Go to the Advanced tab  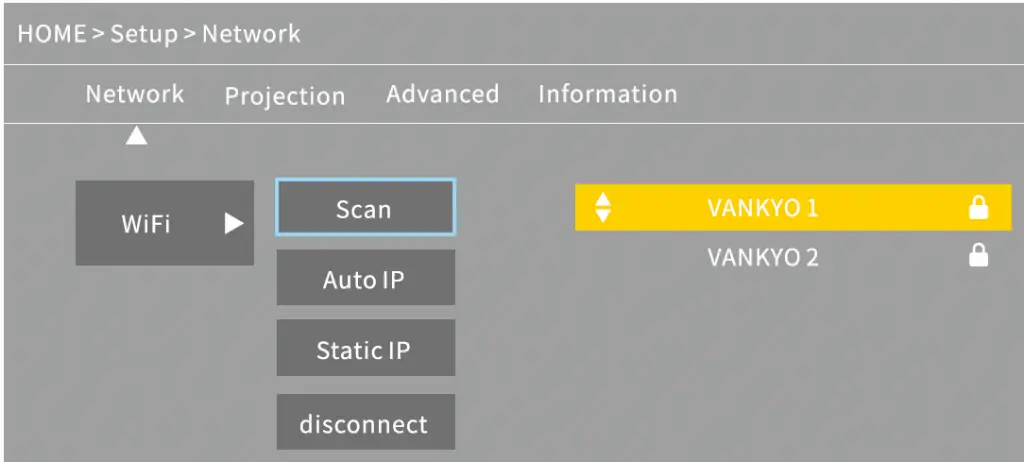click(442, 94)
